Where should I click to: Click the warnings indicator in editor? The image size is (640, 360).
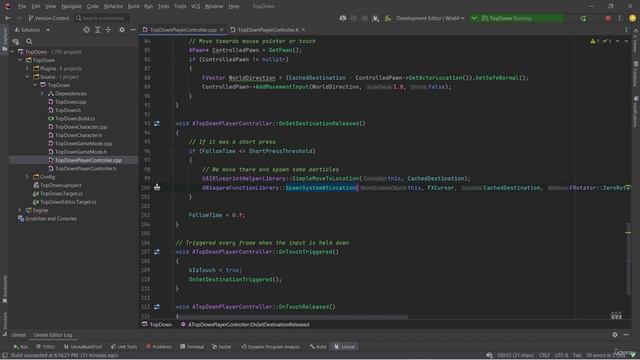coord(595,41)
